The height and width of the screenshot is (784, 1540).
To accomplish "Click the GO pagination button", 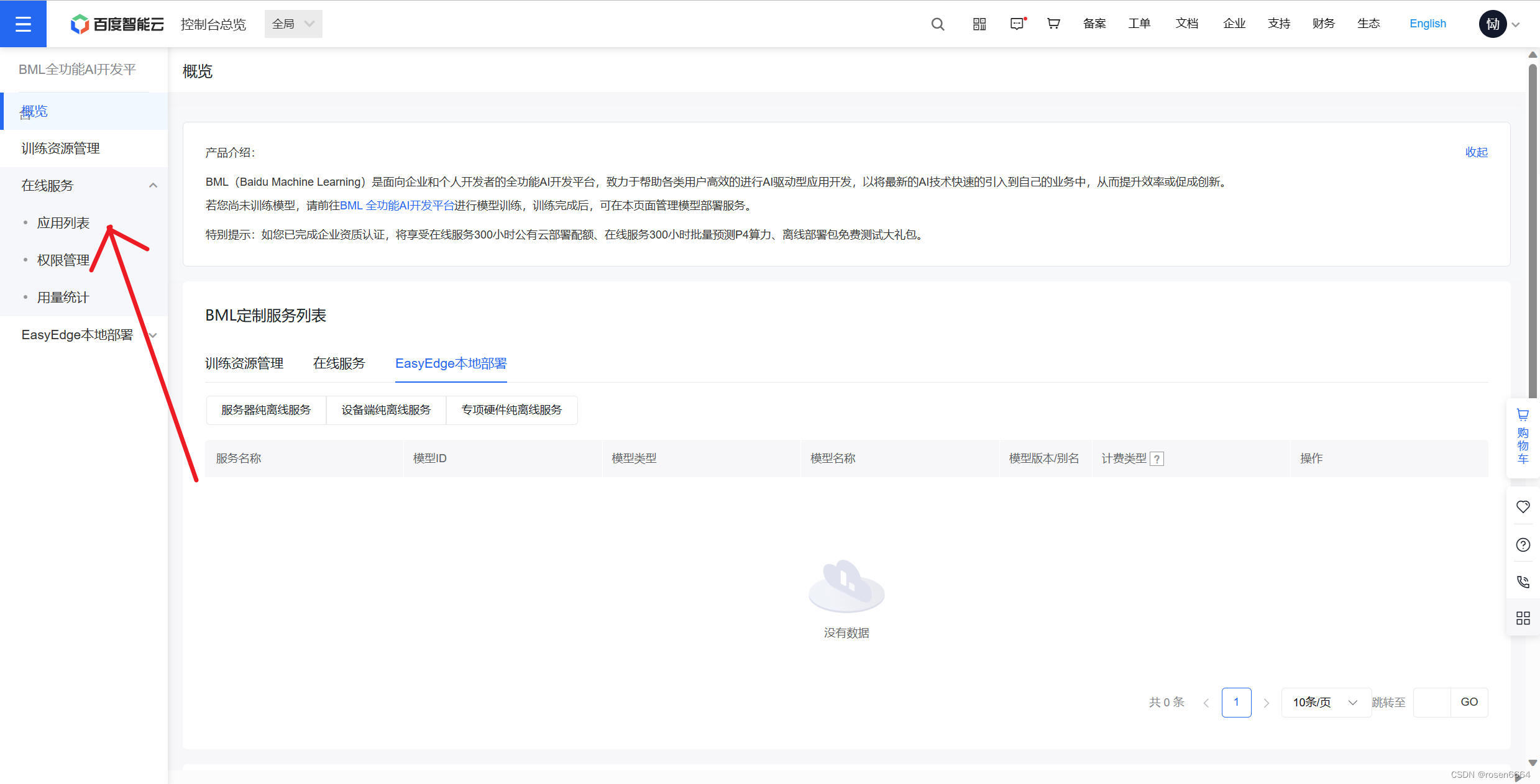I will tap(1469, 701).
